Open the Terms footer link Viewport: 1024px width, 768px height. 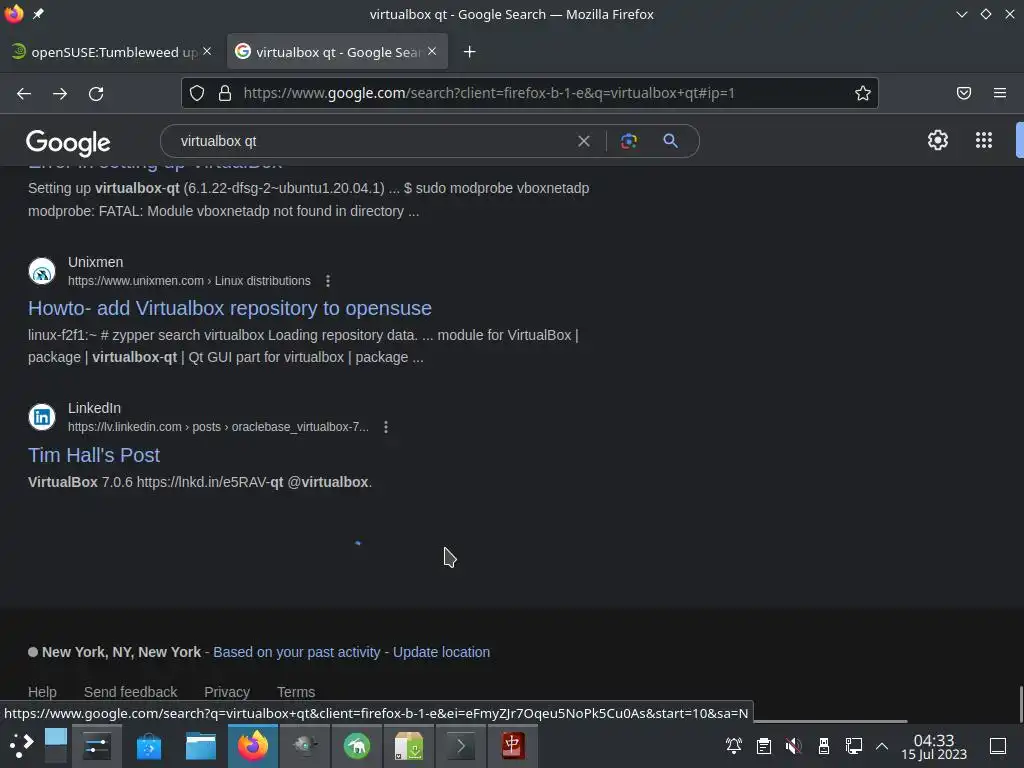pyautogui.click(x=296, y=692)
